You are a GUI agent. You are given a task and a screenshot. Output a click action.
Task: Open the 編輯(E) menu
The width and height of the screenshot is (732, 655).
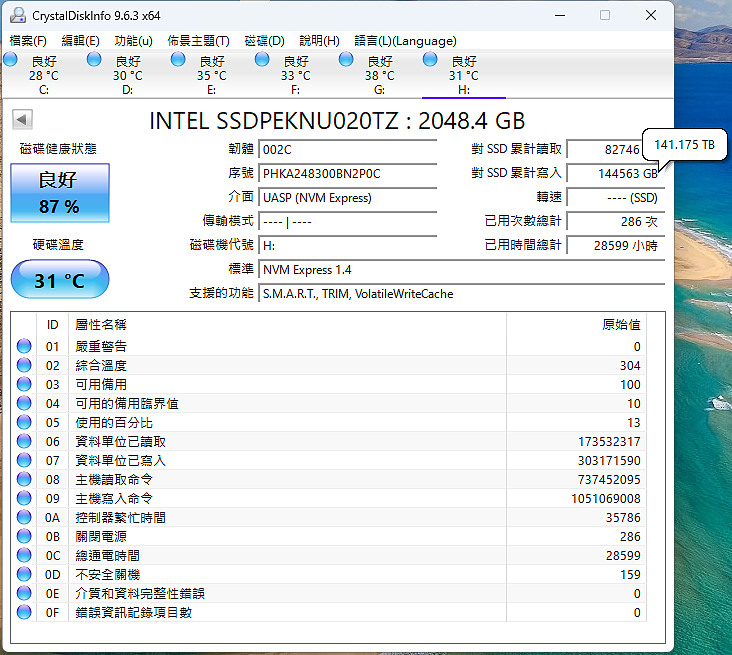80,41
